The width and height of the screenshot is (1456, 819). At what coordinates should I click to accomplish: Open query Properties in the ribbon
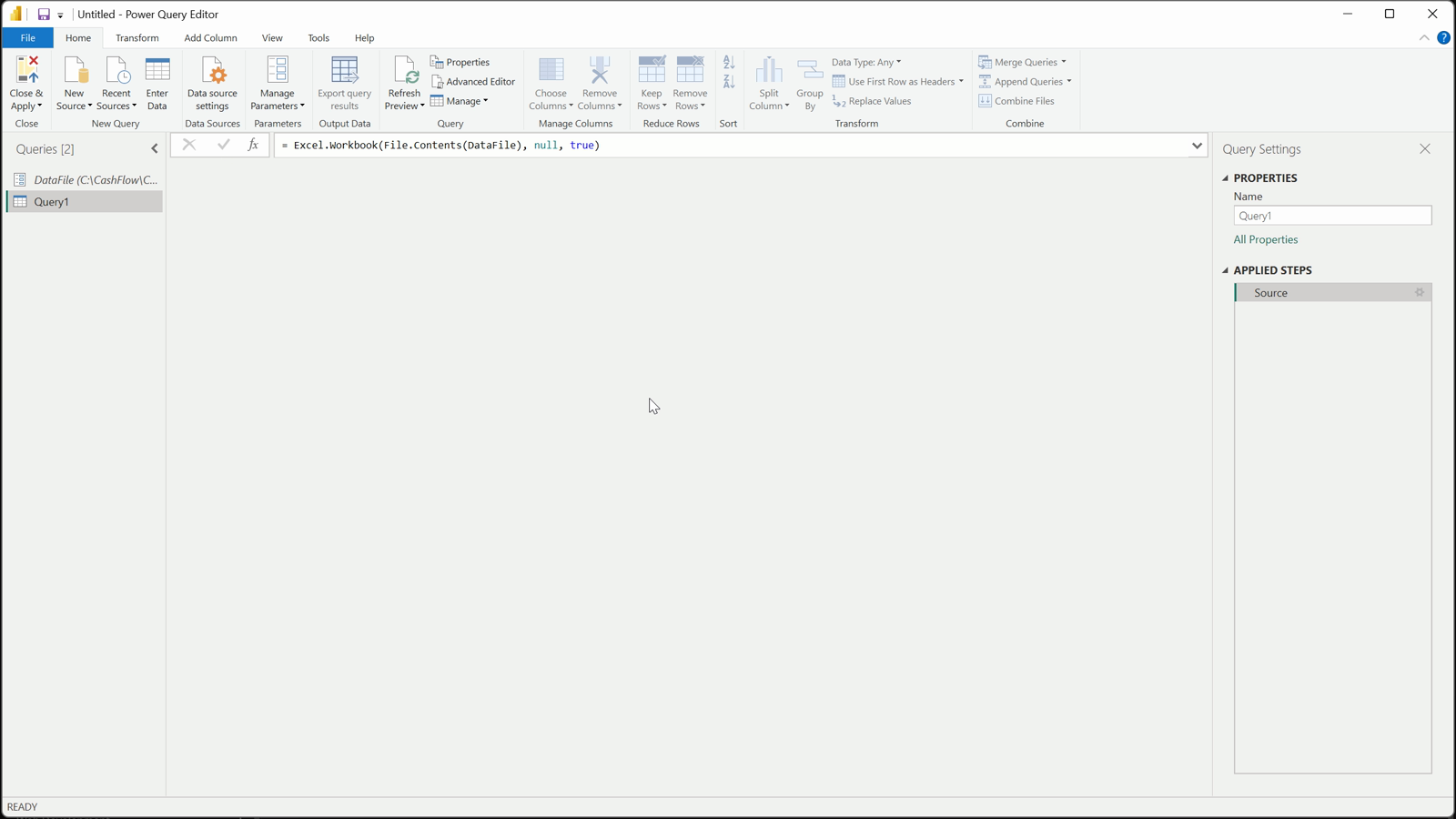(460, 62)
